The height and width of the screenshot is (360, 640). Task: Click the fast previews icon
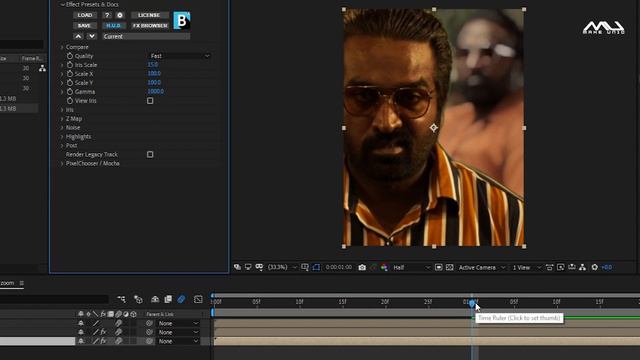click(x=560, y=267)
